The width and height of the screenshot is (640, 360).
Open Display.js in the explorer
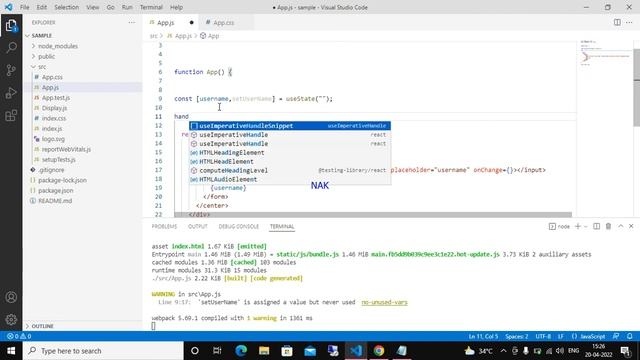coord(54,108)
